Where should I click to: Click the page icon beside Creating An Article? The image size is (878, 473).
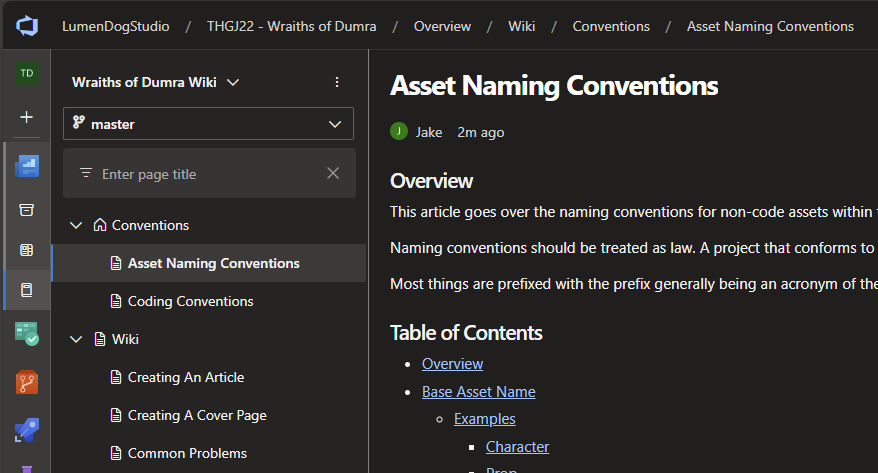pyautogui.click(x=116, y=377)
